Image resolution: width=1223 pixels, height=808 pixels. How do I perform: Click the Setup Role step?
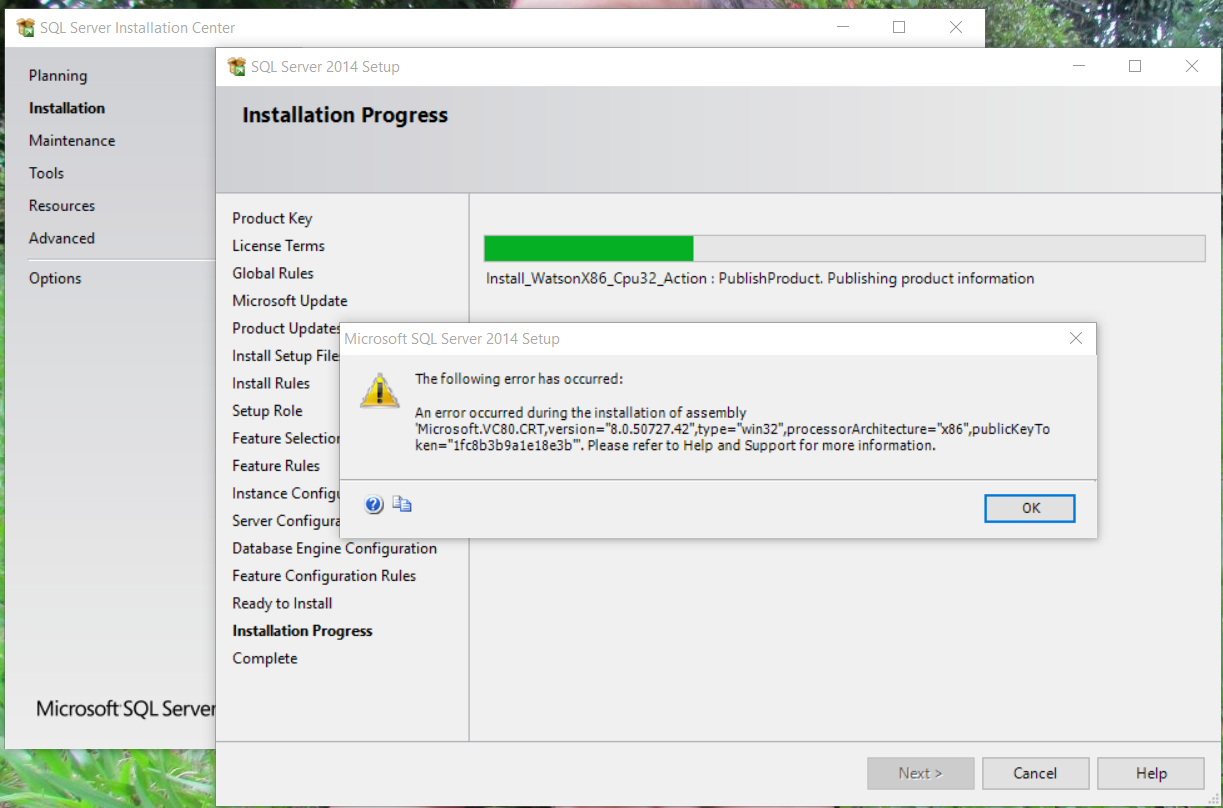(x=267, y=411)
